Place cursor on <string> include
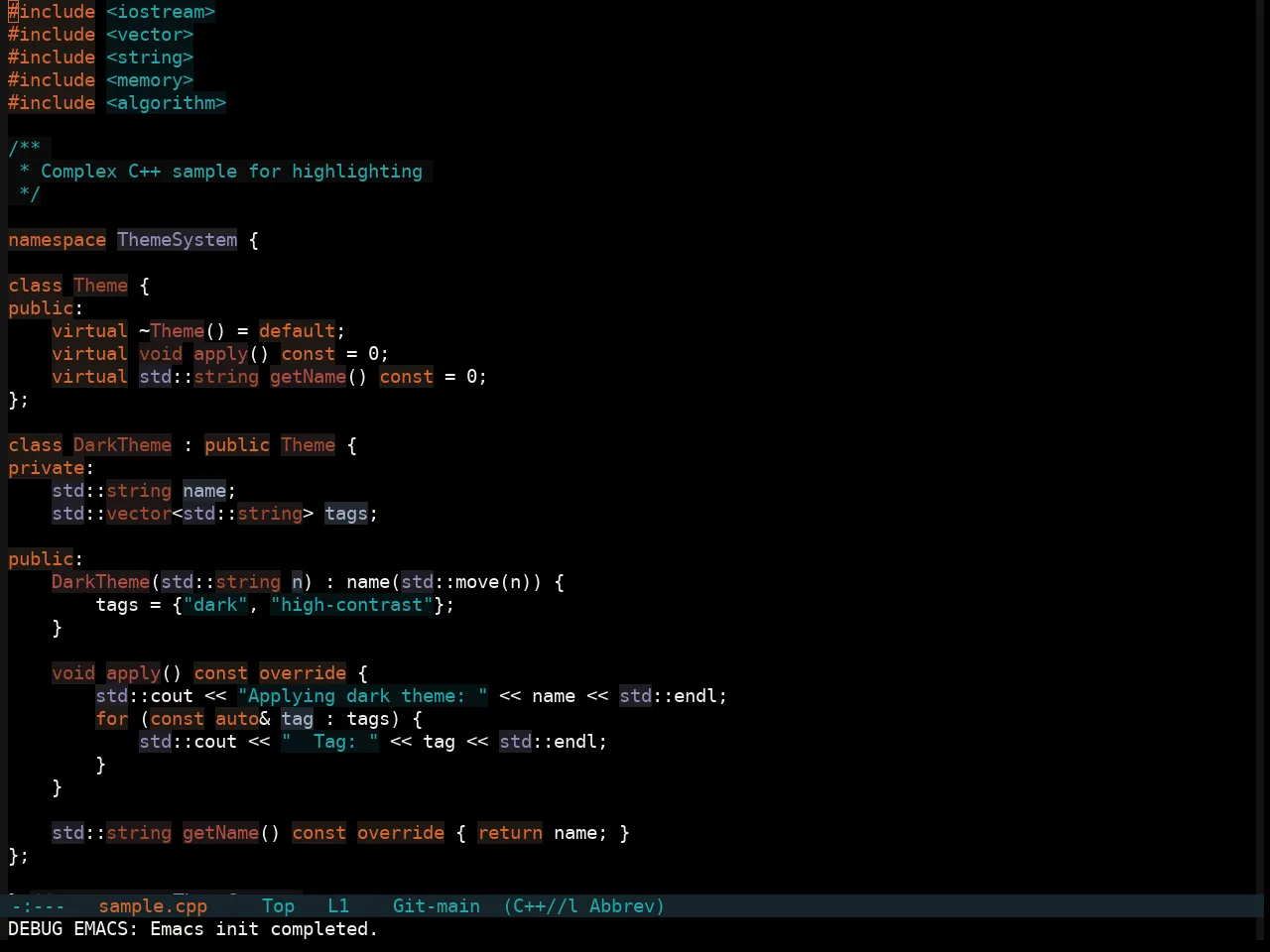 (150, 58)
